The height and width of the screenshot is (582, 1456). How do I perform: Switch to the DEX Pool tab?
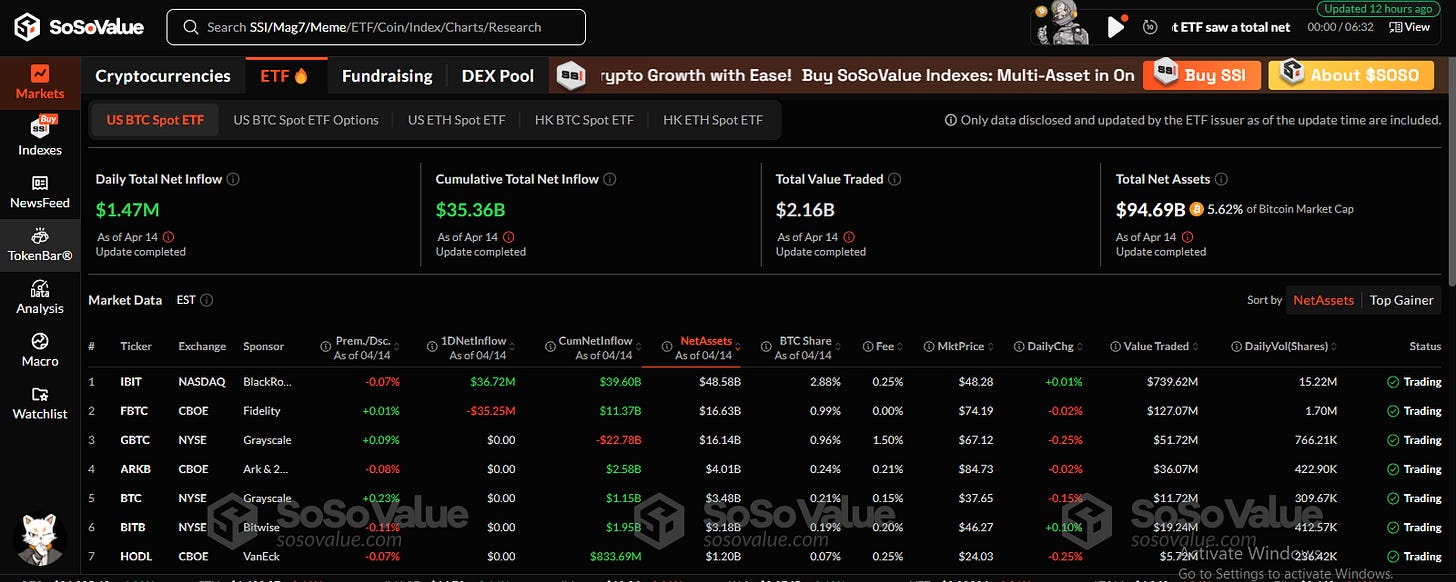tap(498, 75)
